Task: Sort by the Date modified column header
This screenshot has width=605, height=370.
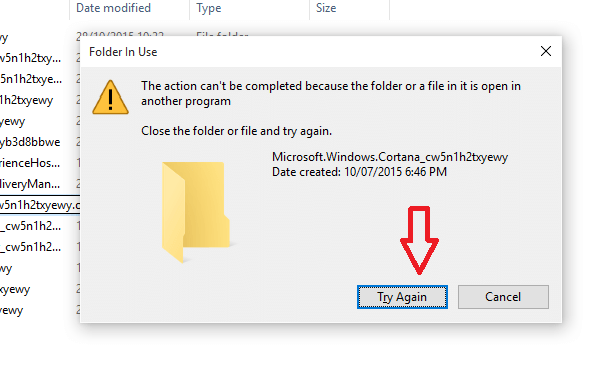Action: coord(113,8)
